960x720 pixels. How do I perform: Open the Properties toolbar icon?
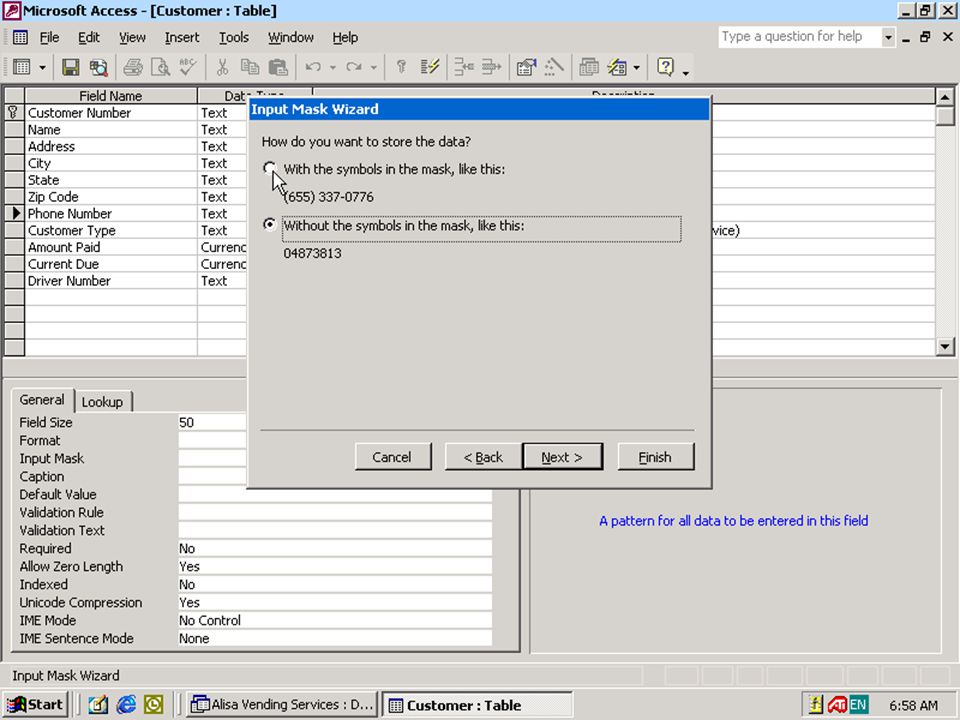coord(526,67)
